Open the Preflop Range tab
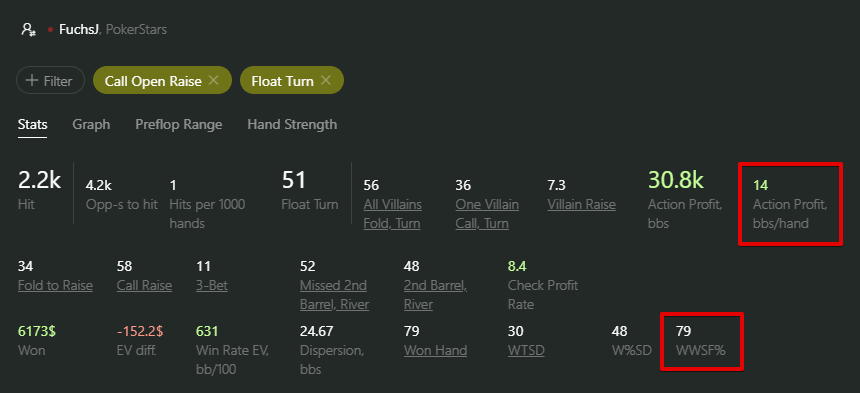Screen dimensions: 860x393 [179, 124]
